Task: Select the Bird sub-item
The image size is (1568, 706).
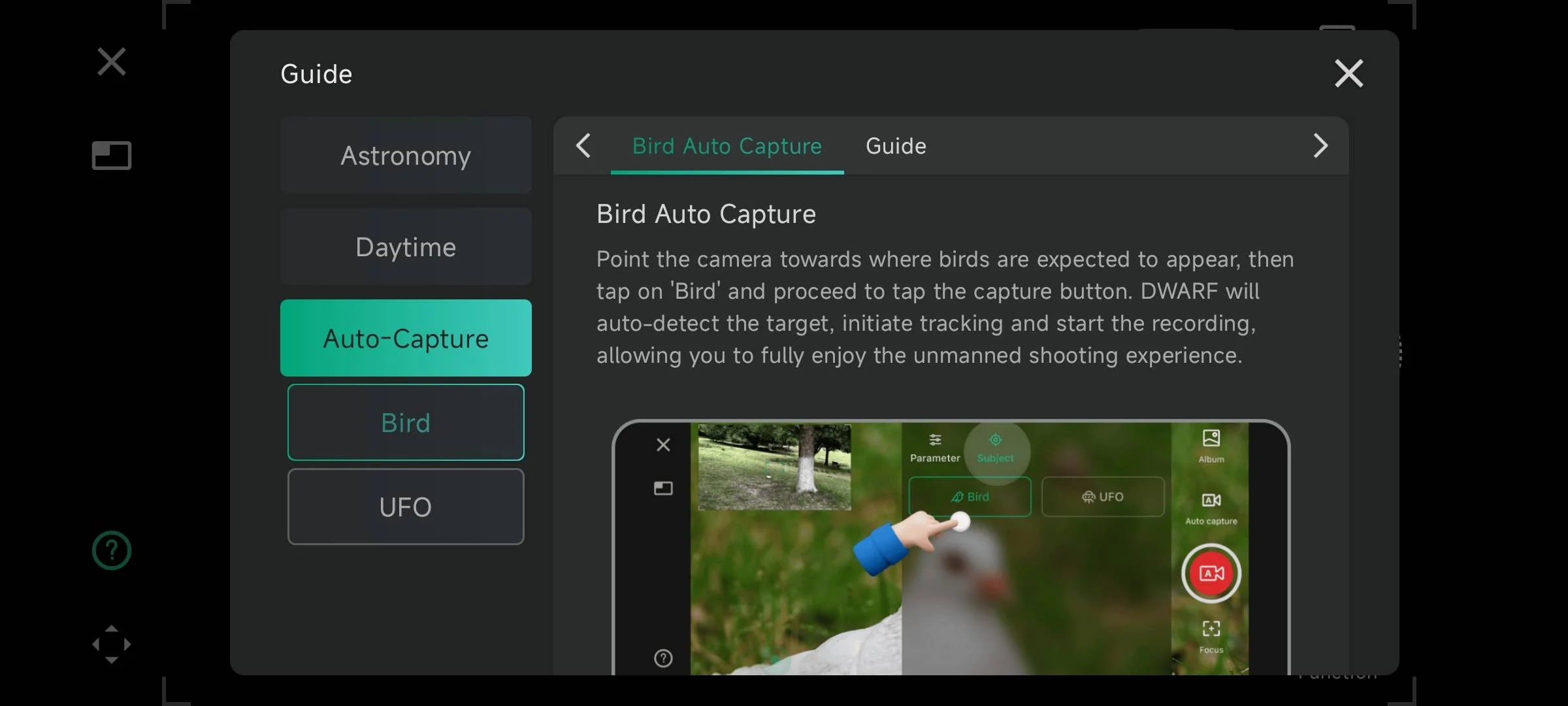Action: click(x=406, y=423)
